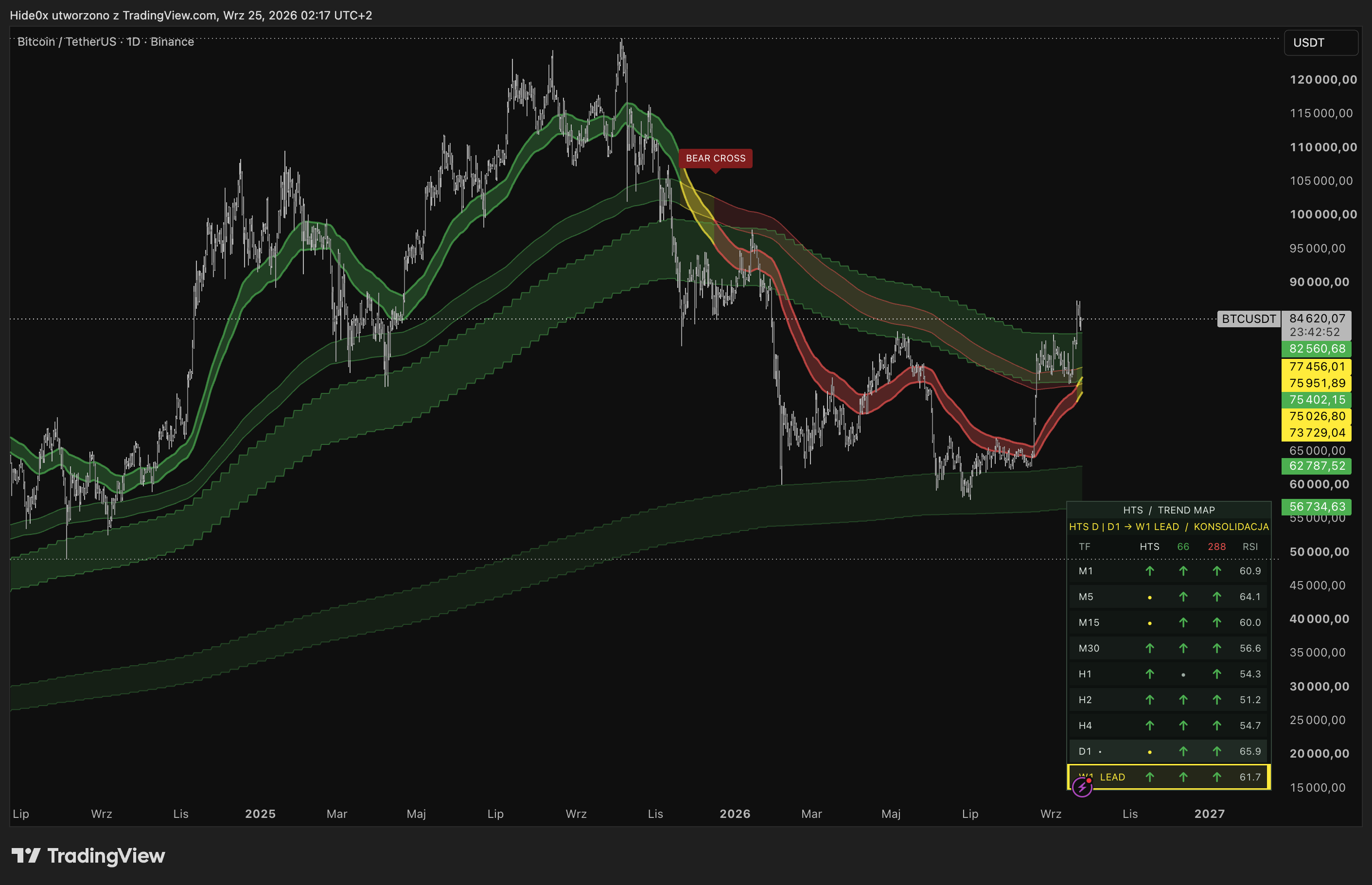This screenshot has height=885, width=1372.
Task: Click the H4 timeframe row label
Action: click(1085, 725)
